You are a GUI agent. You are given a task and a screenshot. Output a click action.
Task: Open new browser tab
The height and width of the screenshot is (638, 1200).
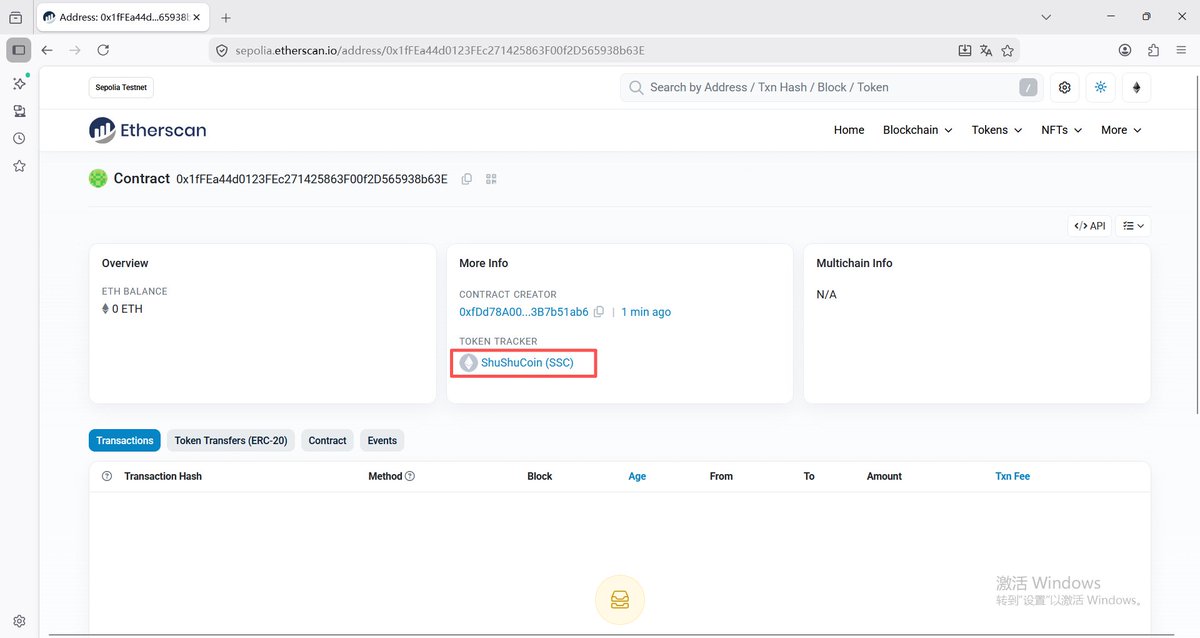click(x=226, y=17)
